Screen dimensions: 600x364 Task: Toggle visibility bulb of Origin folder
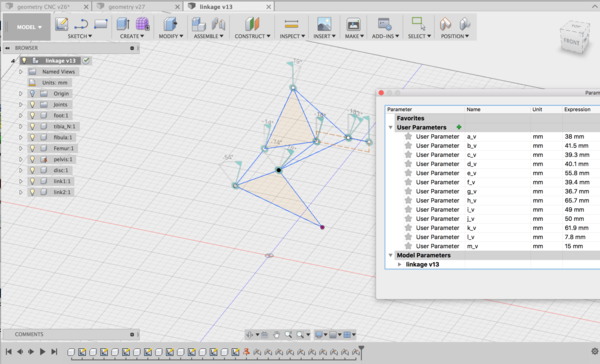(x=33, y=93)
